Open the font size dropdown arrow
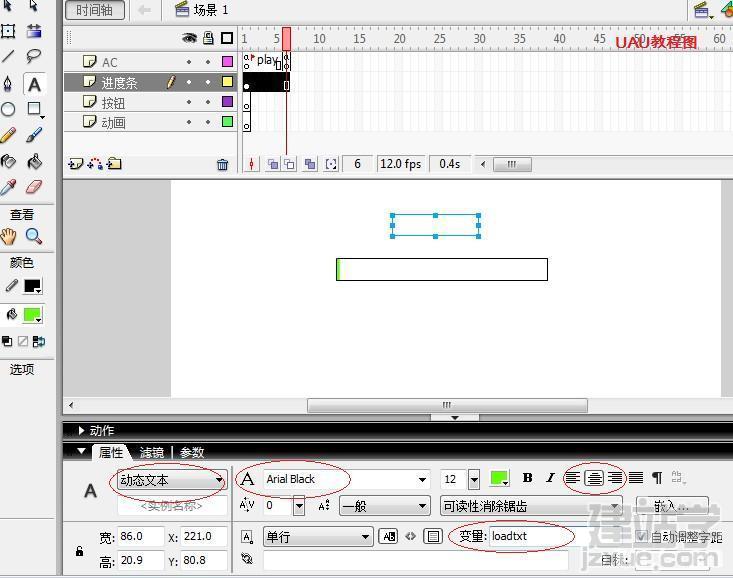733x578 pixels. pos(474,479)
